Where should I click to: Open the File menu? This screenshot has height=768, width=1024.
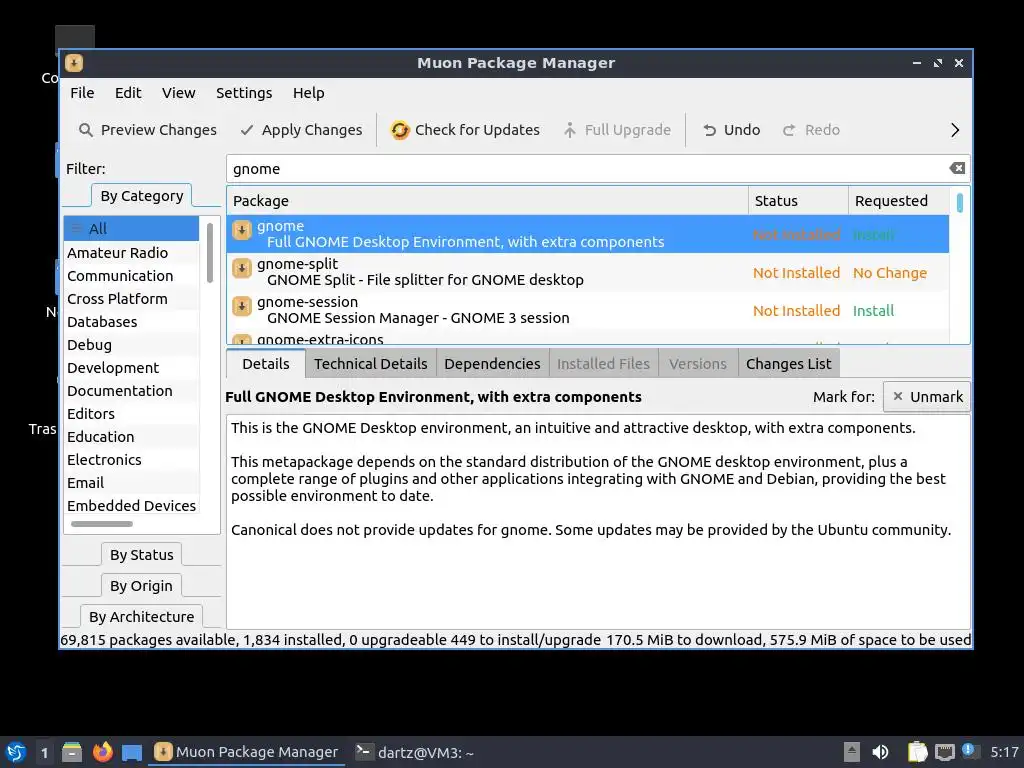[x=82, y=93]
